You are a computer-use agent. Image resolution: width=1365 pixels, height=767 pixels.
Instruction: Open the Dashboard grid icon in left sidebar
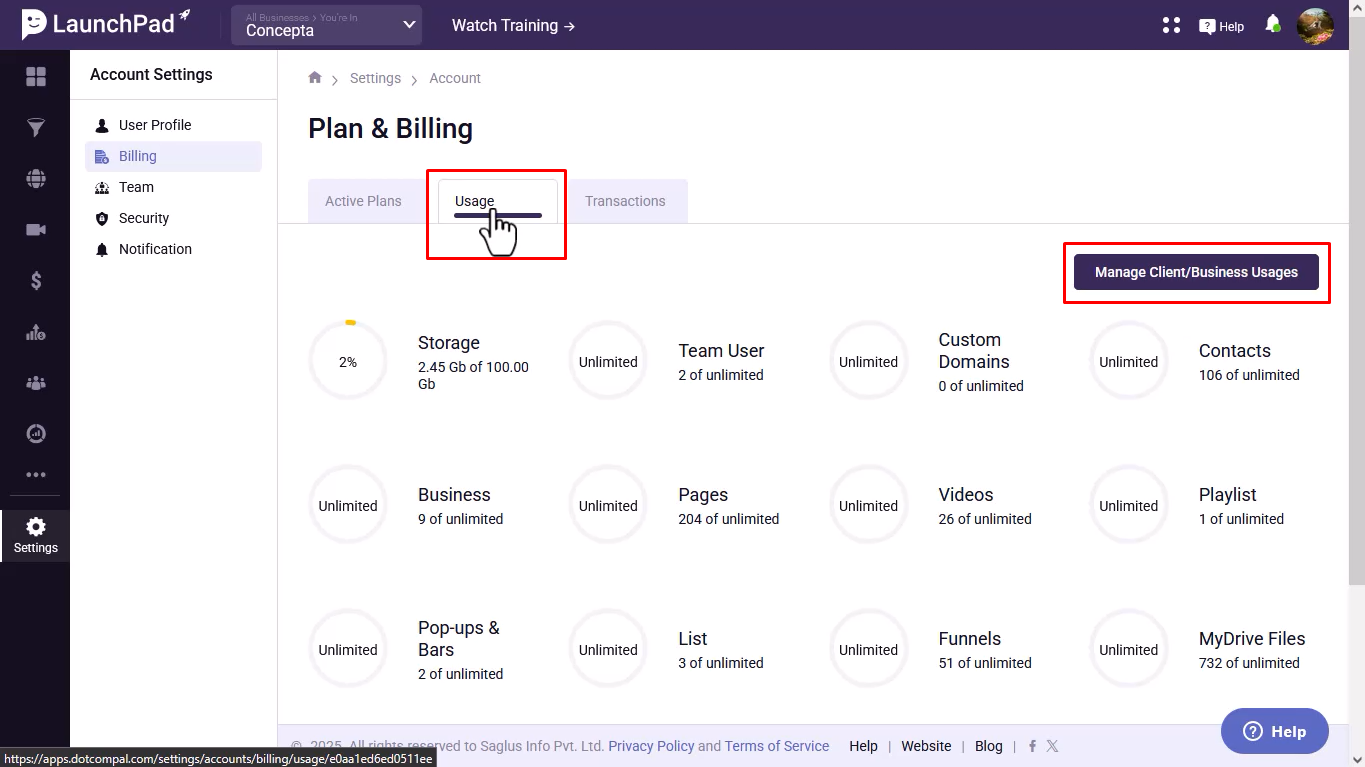coord(36,77)
